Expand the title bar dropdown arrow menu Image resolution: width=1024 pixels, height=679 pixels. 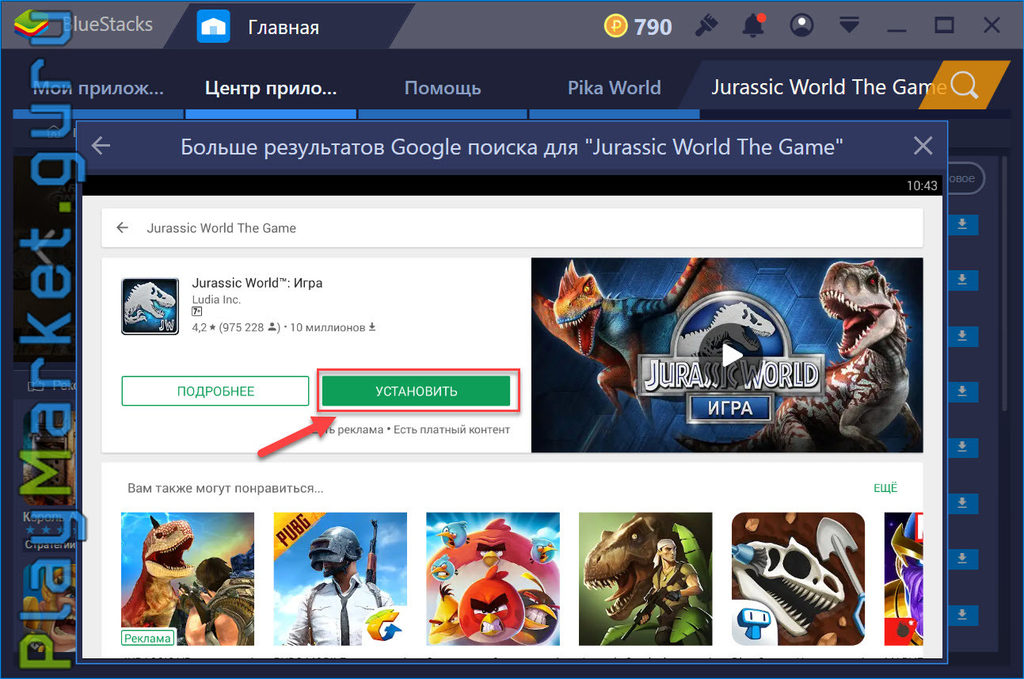849,26
